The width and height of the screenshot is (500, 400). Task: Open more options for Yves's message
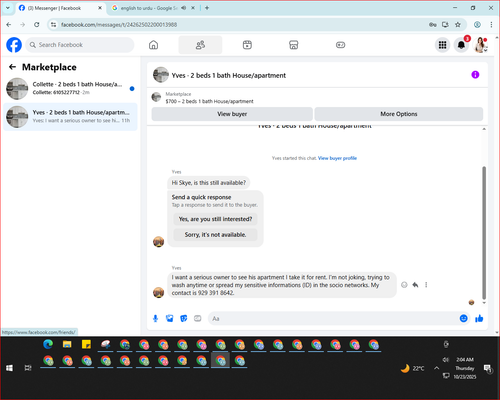[x=426, y=285]
